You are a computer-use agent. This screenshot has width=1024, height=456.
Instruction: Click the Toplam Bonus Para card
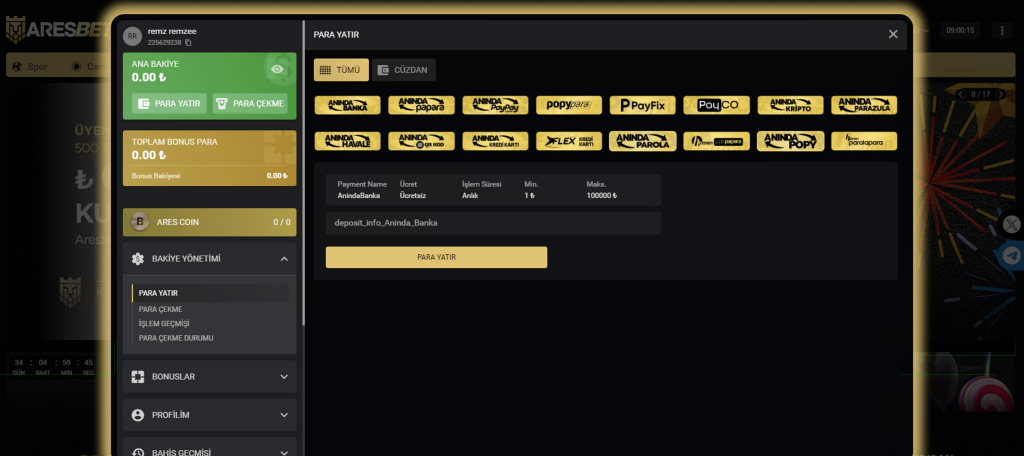pos(210,158)
